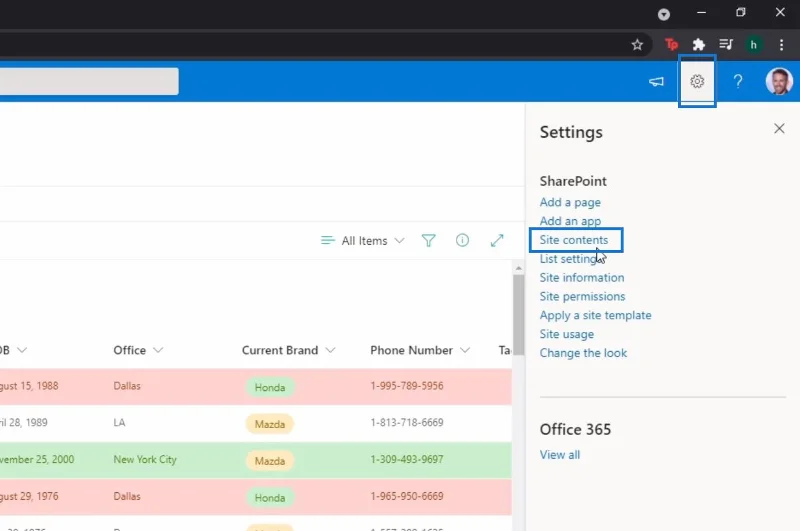Click the date ending 15, 1988

point(29,386)
